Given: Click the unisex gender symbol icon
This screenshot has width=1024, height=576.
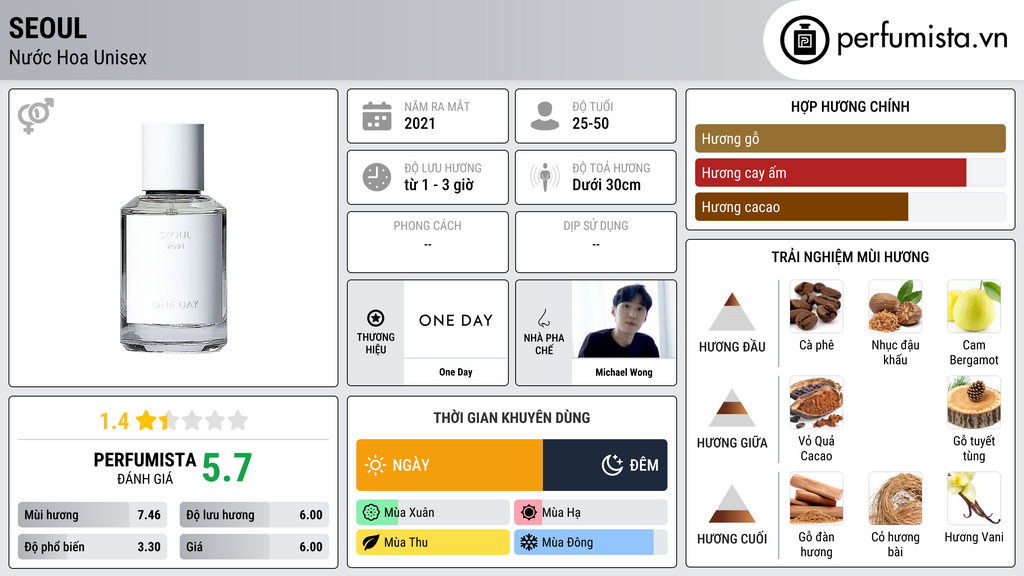Looking at the screenshot, I should click(x=36, y=116).
